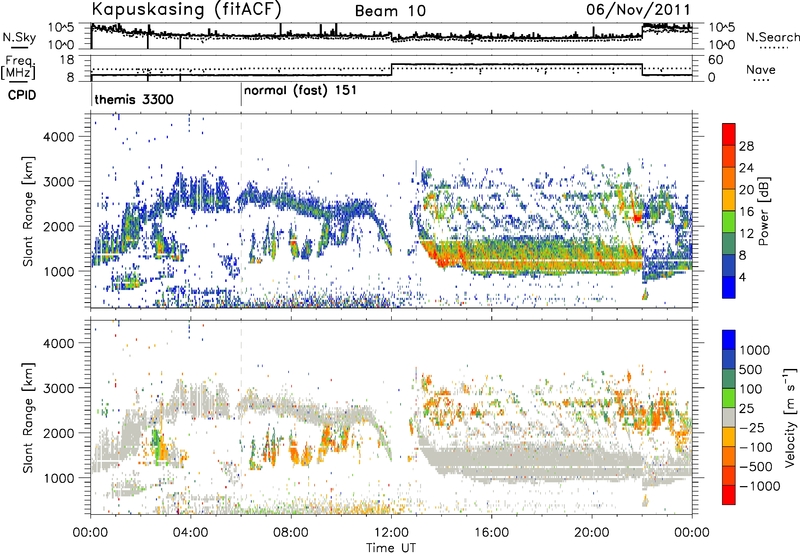The width and height of the screenshot is (800, 554).
Task: Click the '28' tick on the Power scale
Action: (x=746, y=146)
